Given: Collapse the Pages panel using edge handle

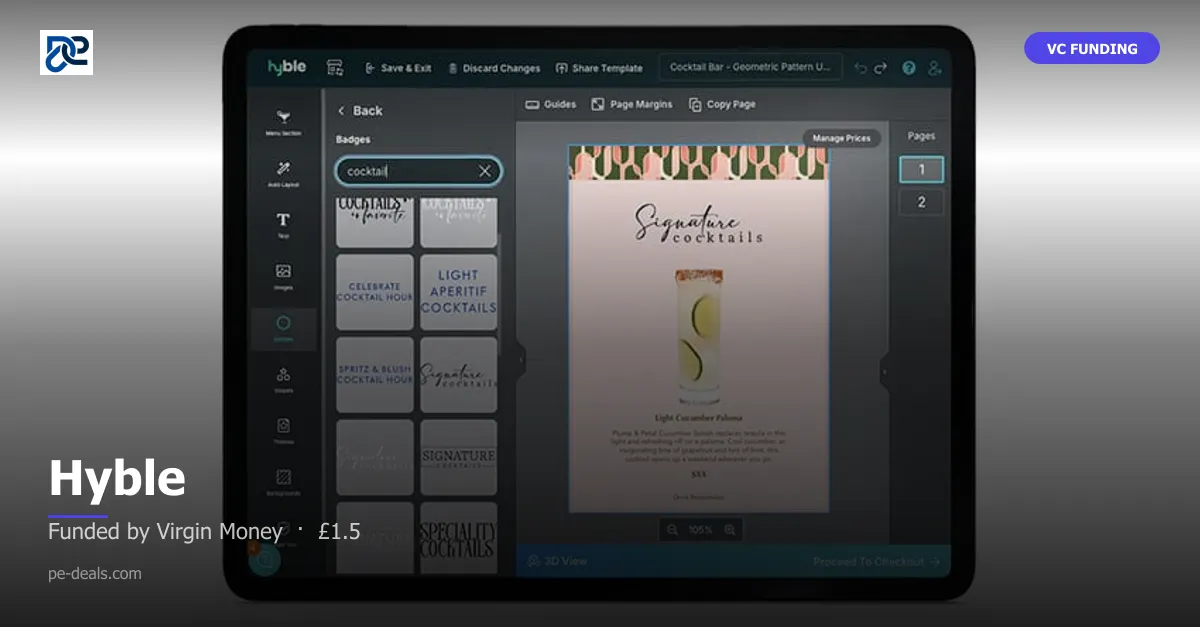Looking at the screenshot, I should 884,371.
